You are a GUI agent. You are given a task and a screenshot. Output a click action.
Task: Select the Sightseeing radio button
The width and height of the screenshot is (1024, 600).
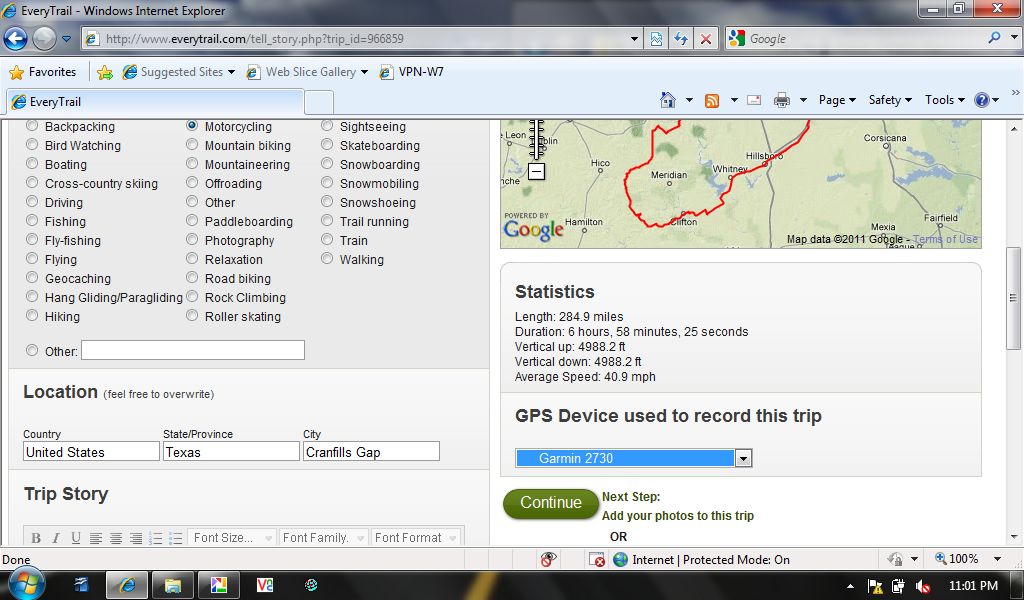click(327, 125)
